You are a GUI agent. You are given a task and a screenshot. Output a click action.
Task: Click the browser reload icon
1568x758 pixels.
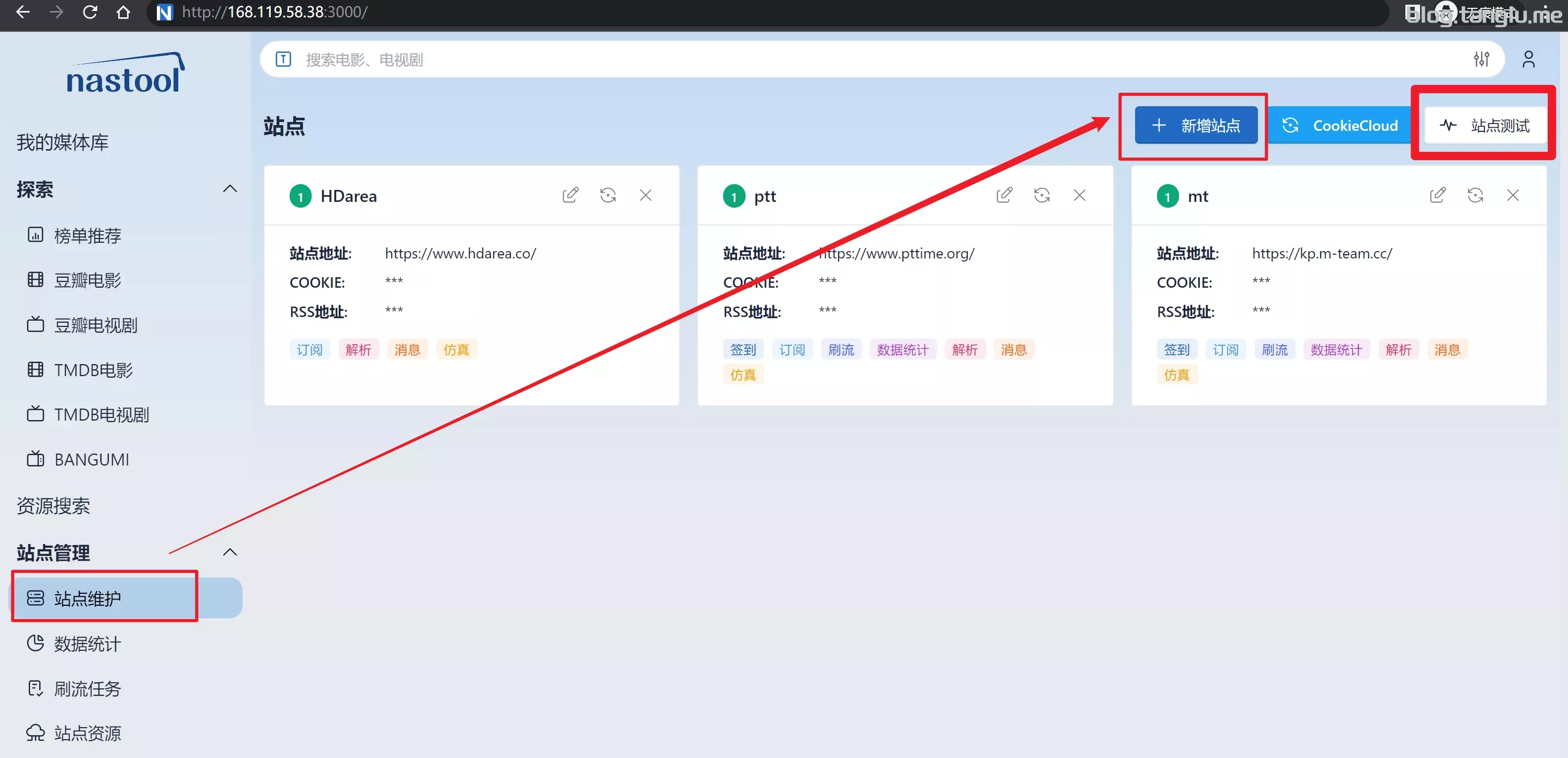pyautogui.click(x=90, y=12)
